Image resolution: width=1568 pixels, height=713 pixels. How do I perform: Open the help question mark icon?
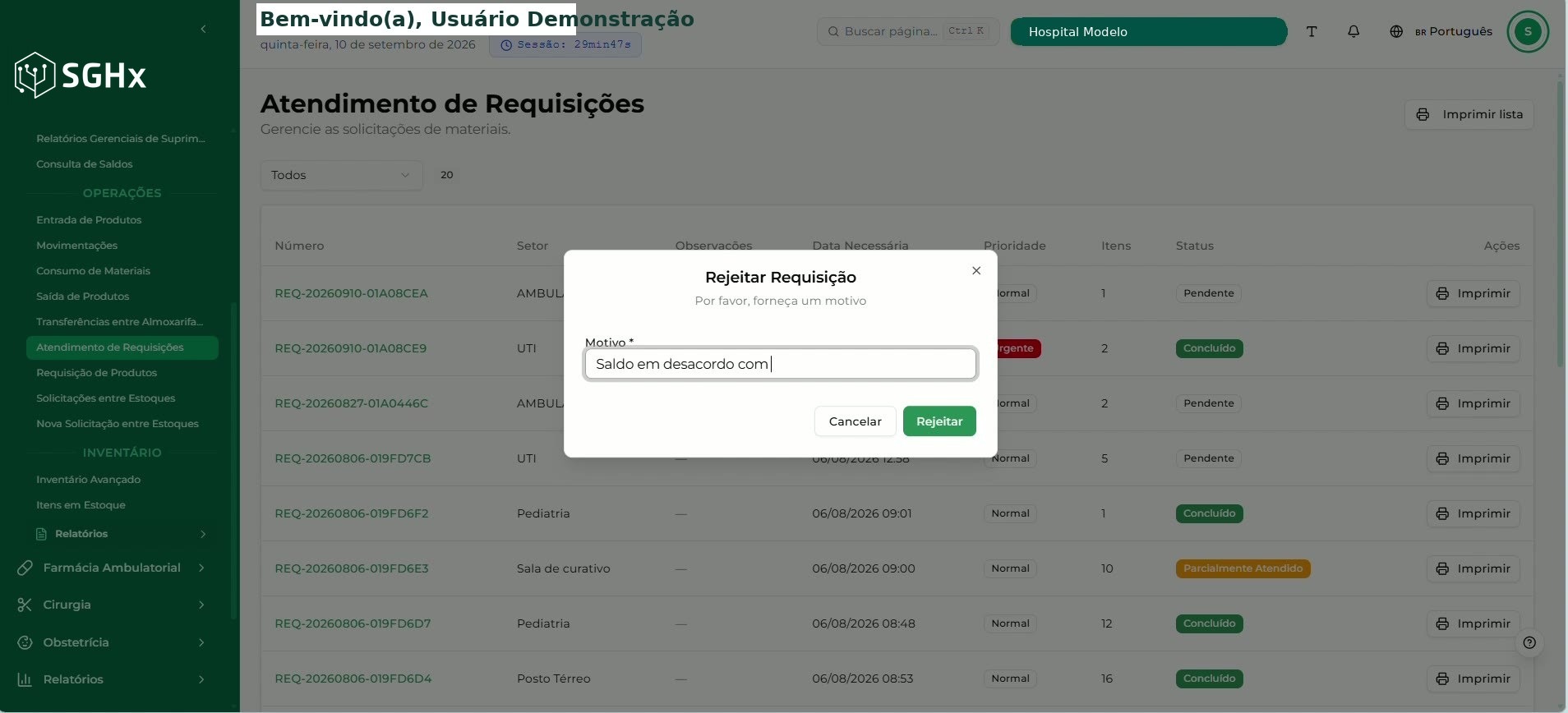point(1529,642)
